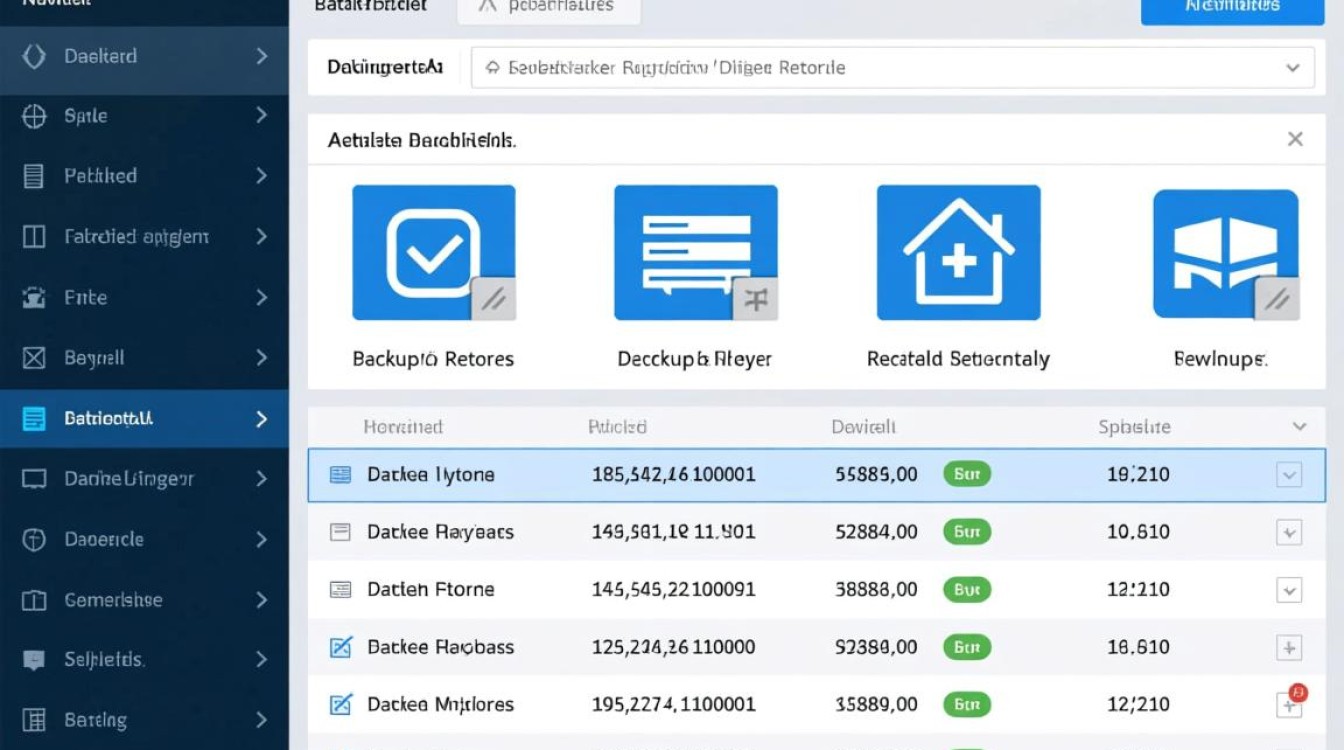The image size is (1344, 750).
Task: Toggle the green status badge on Datlen Ftorne row
Action: (x=966, y=590)
